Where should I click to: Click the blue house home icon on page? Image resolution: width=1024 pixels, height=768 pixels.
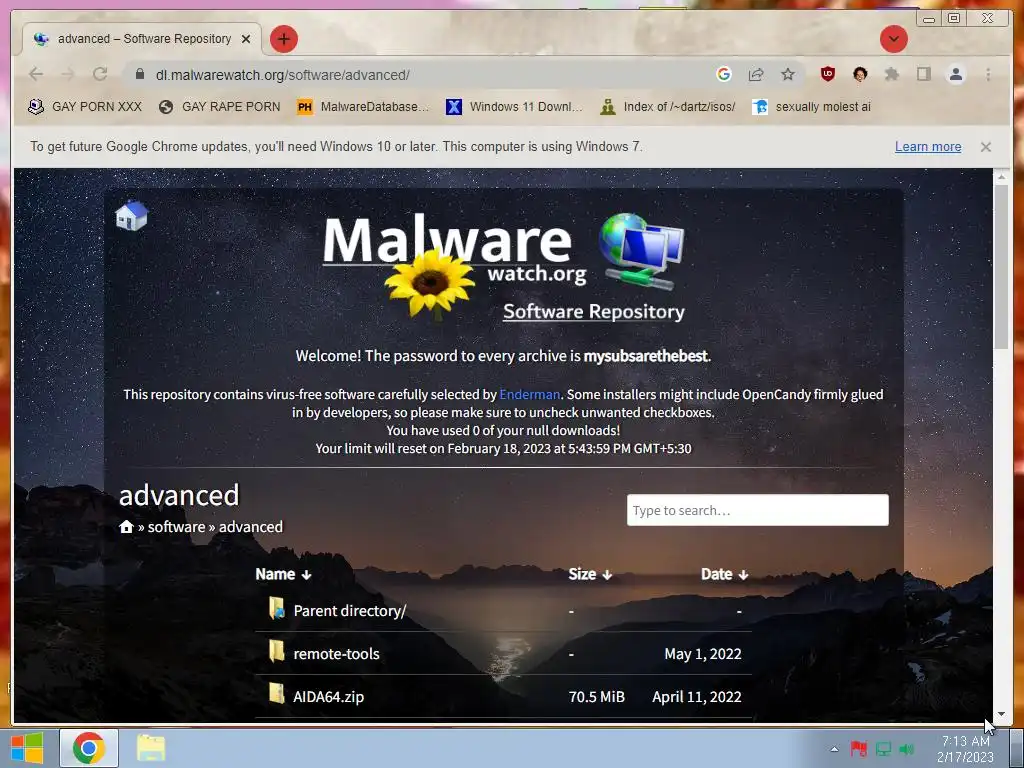(x=131, y=215)
